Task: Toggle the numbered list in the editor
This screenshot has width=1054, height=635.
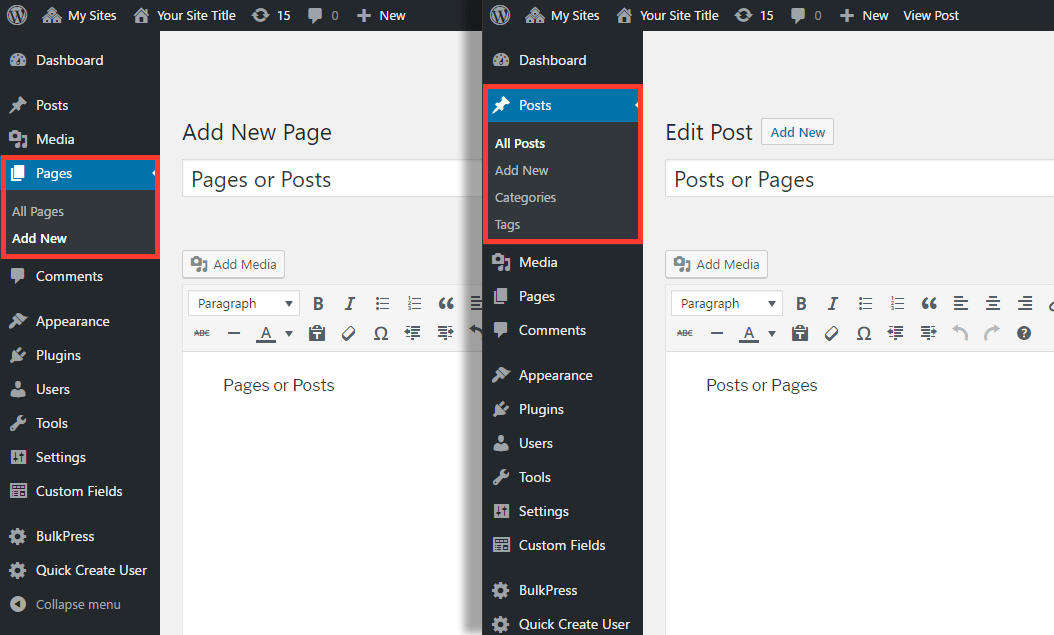Action: (897, 303)
